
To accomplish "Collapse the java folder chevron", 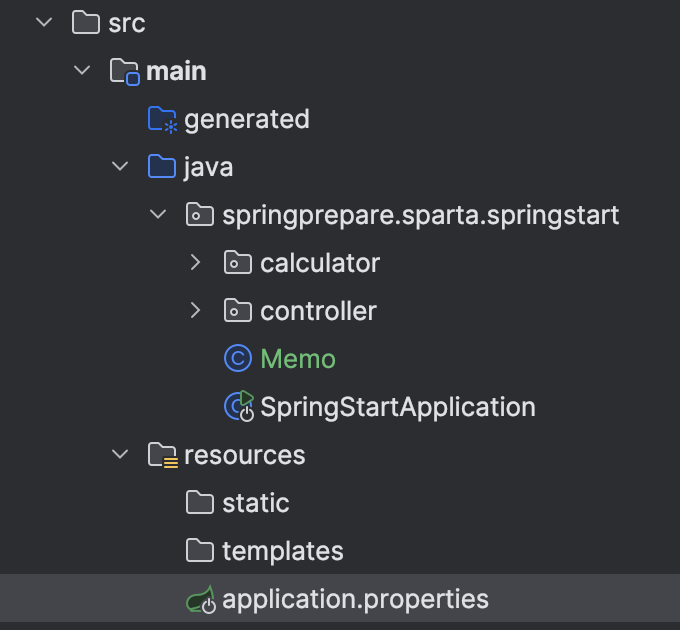I will coord(120,167).
